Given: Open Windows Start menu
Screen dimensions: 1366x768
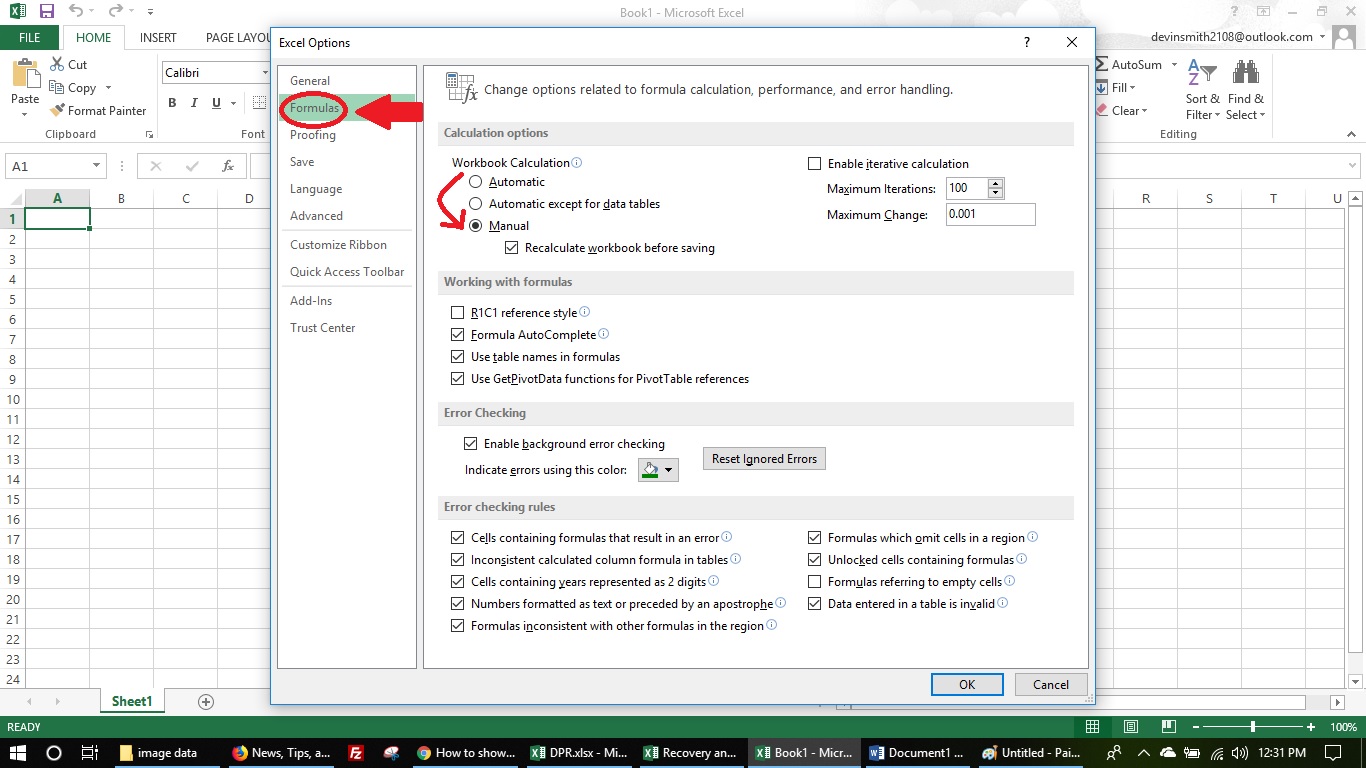Looking at the screenshot, I should pyautogui.click(x=18, y=753).
